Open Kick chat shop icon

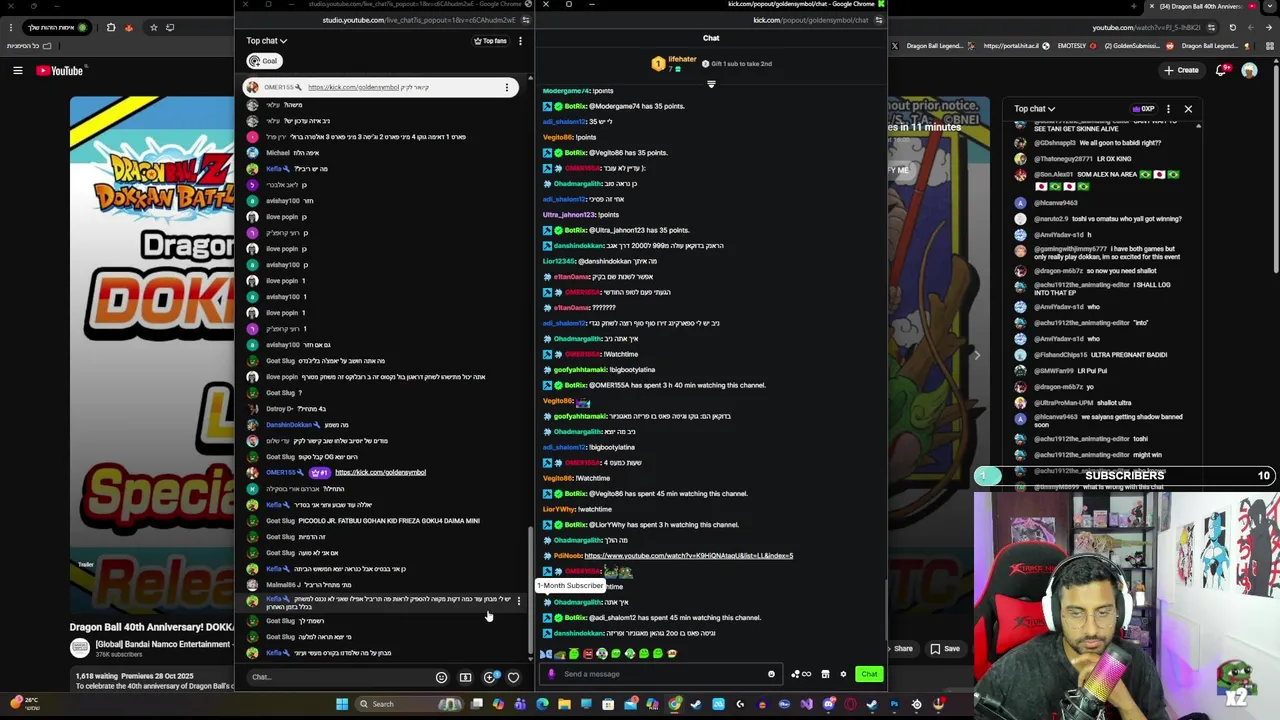pos(825,674)
